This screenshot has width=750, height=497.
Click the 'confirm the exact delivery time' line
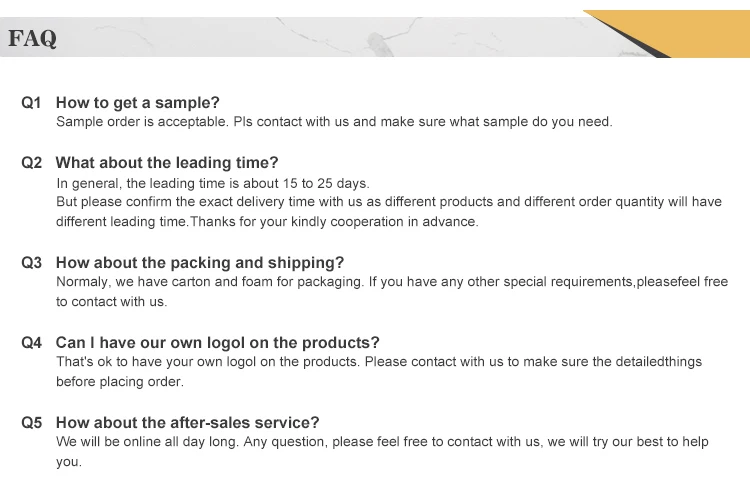coord(388,202)
